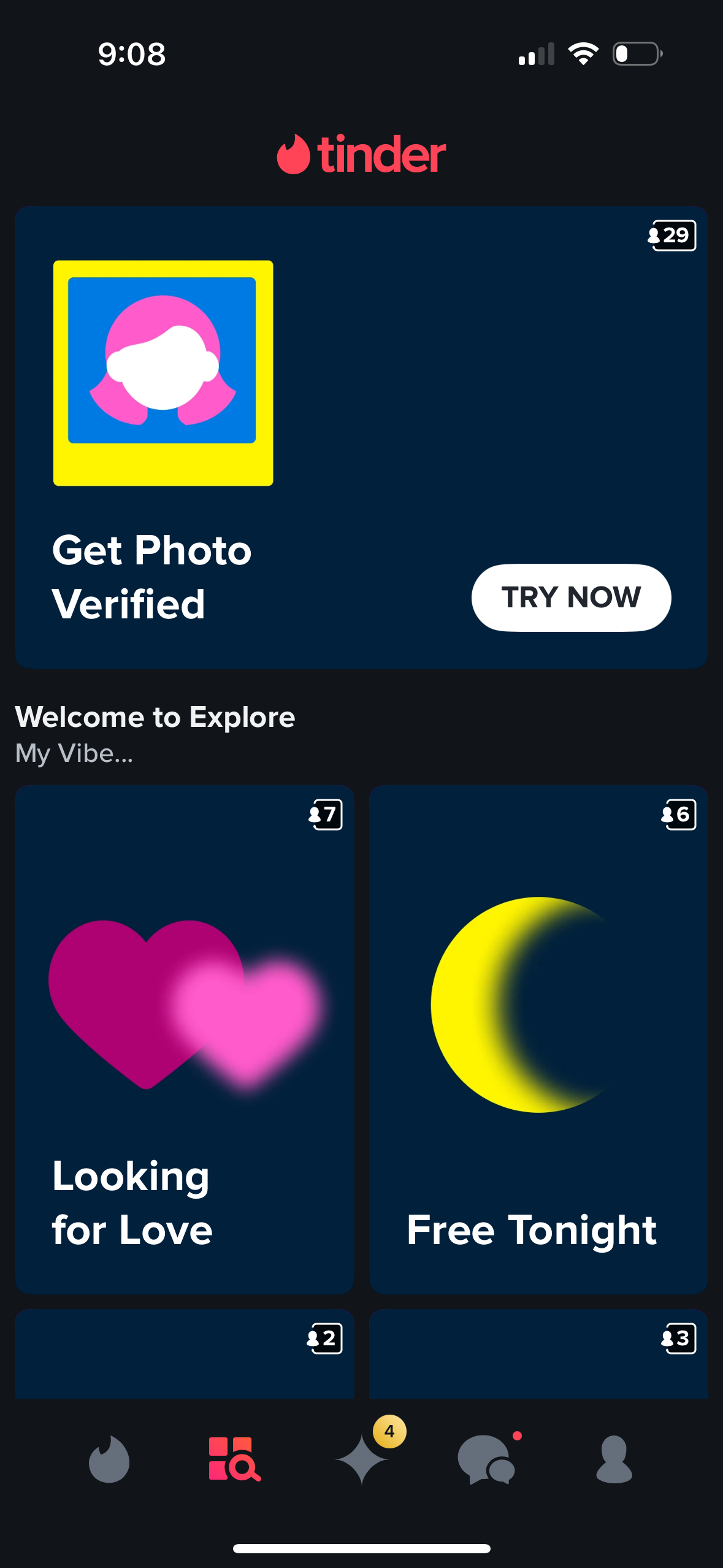Tap the Wi-Fi status icon

point(583,54)
